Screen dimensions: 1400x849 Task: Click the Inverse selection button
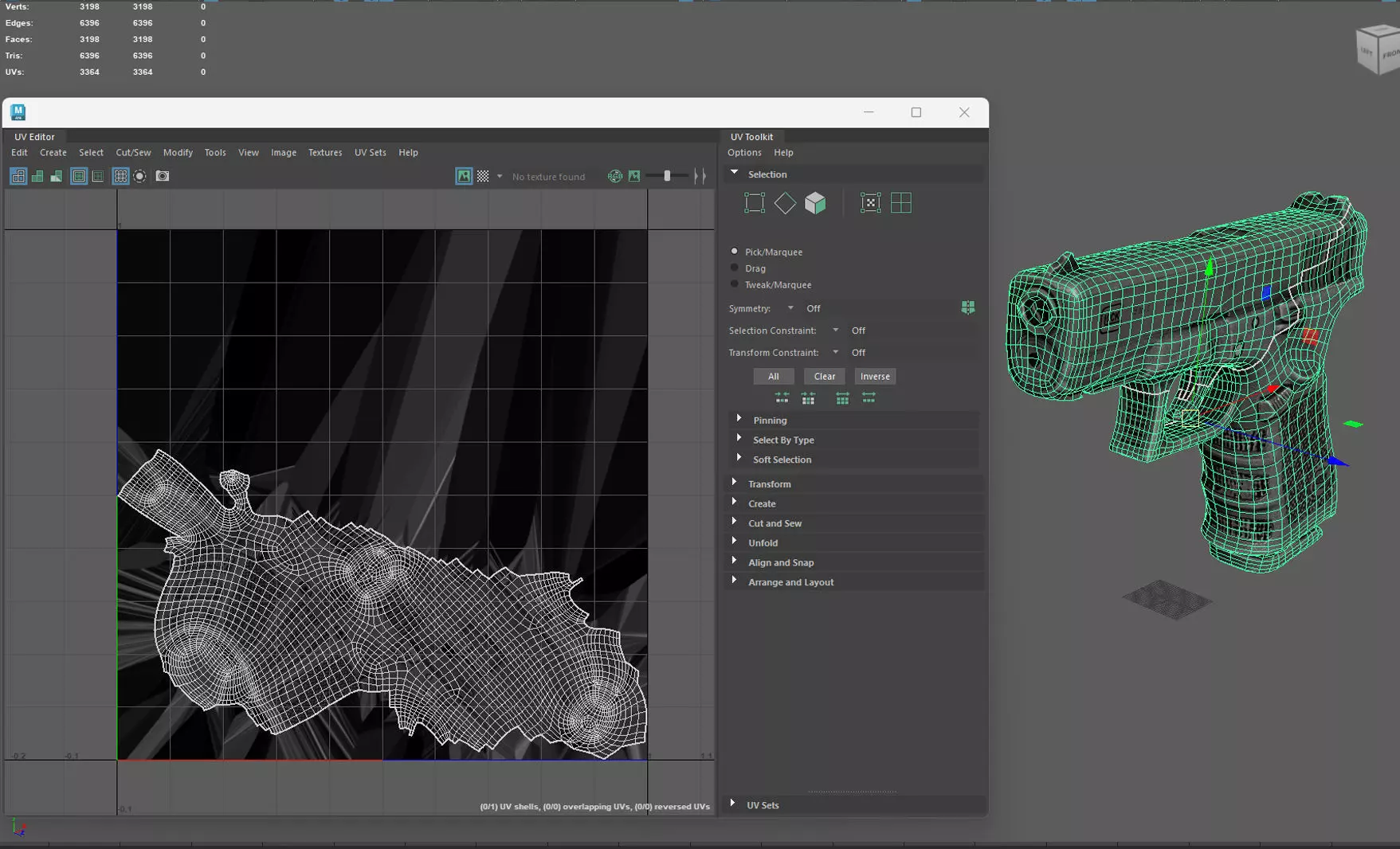pyautogui.click(x=874, y=377)
